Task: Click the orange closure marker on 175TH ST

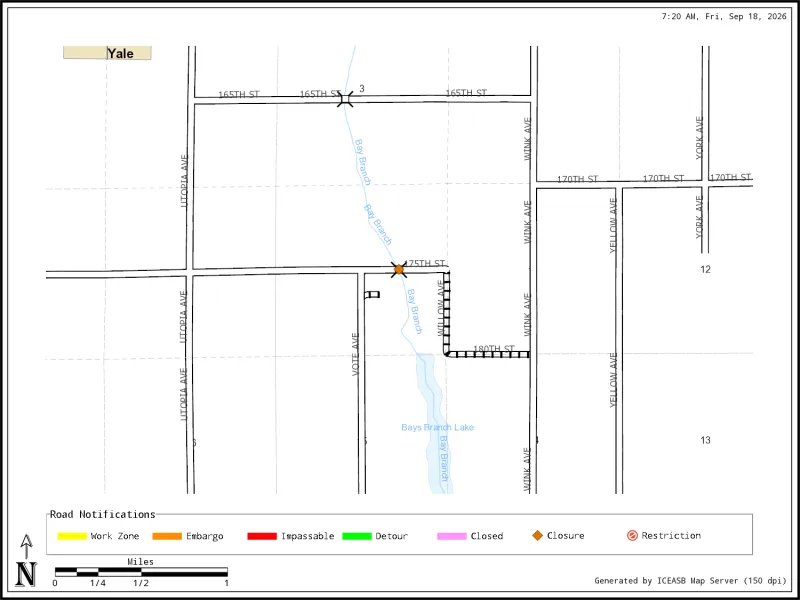Action: click(398, 269)
